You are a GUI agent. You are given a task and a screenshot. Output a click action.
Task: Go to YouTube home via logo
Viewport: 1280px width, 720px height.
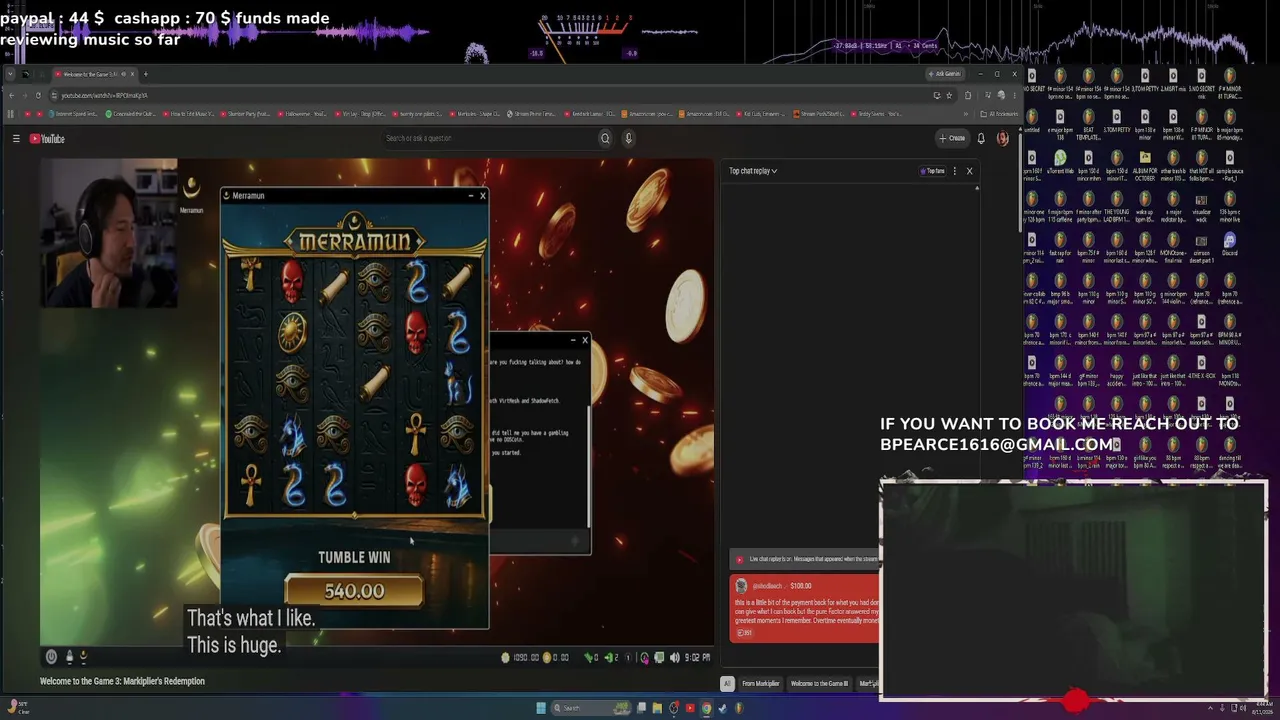pyautogui.click(x=47, y=139)
